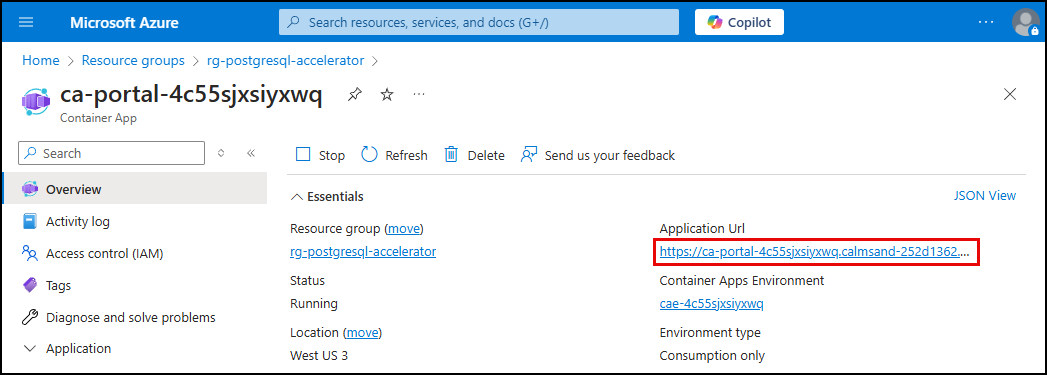Delete the container app
This screenshot has height=375, width=1047.
point(475,155)
